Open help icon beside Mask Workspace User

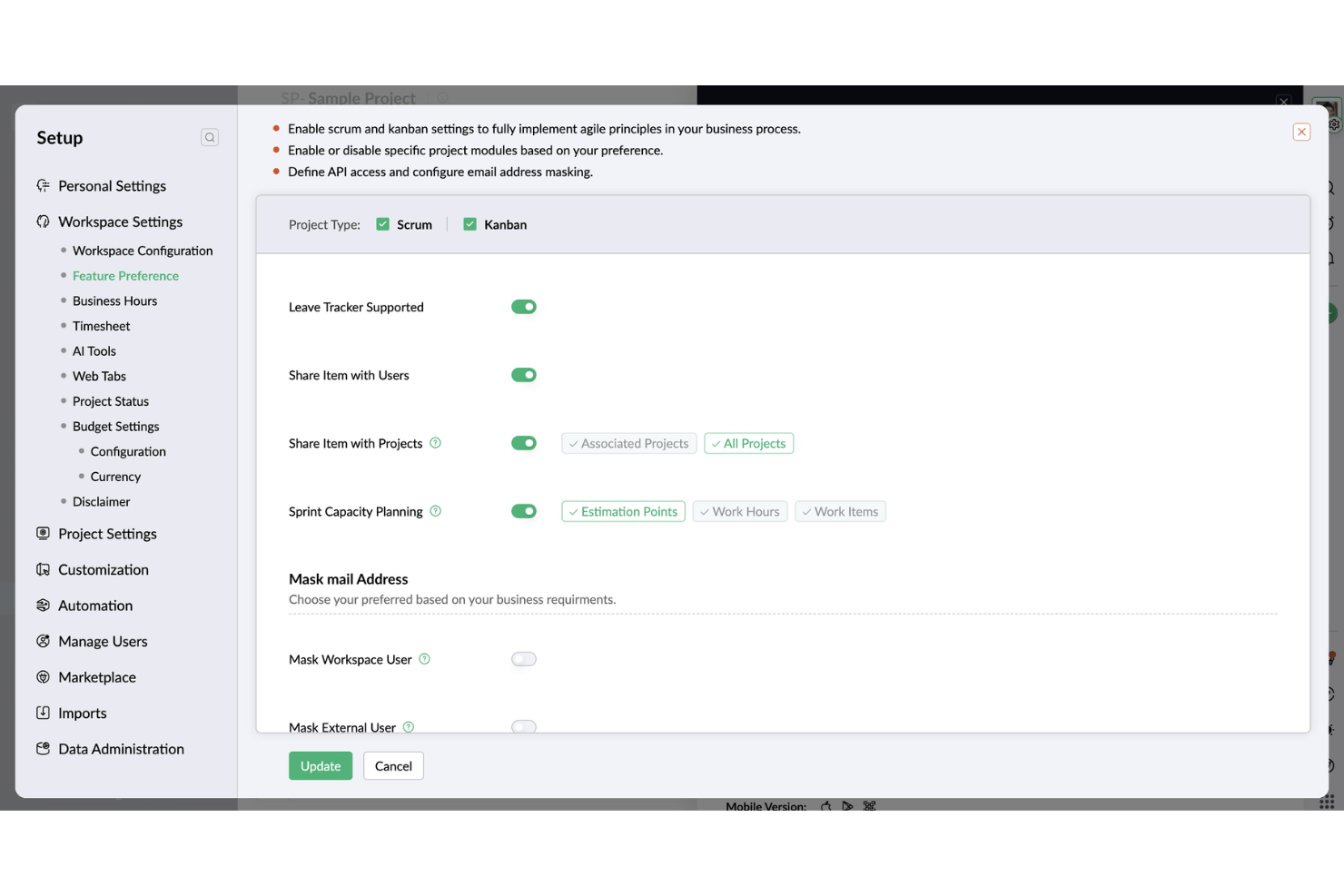coord(424,659)
